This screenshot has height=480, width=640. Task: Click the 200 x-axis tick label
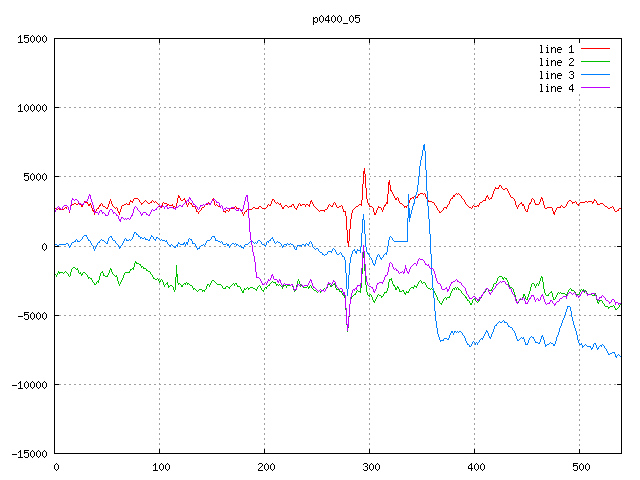click(265, 467)
